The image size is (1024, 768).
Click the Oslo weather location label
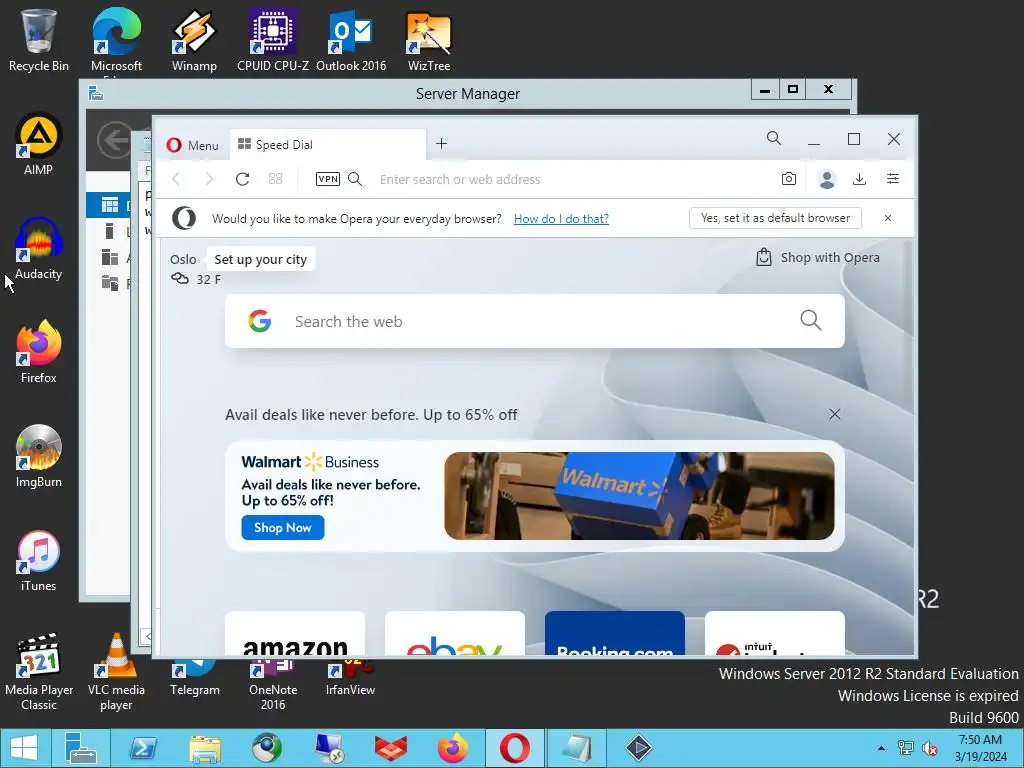pos(183,259)
